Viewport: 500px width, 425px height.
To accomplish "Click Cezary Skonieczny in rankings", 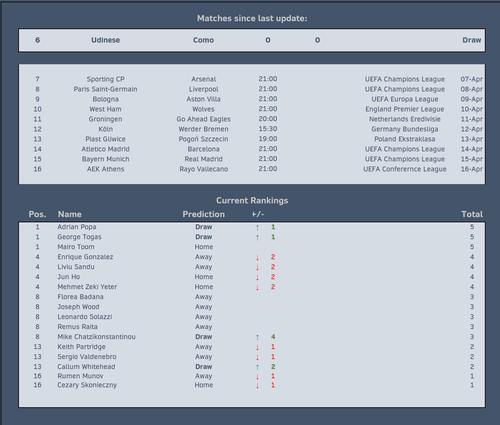I will tap(87, 385).
